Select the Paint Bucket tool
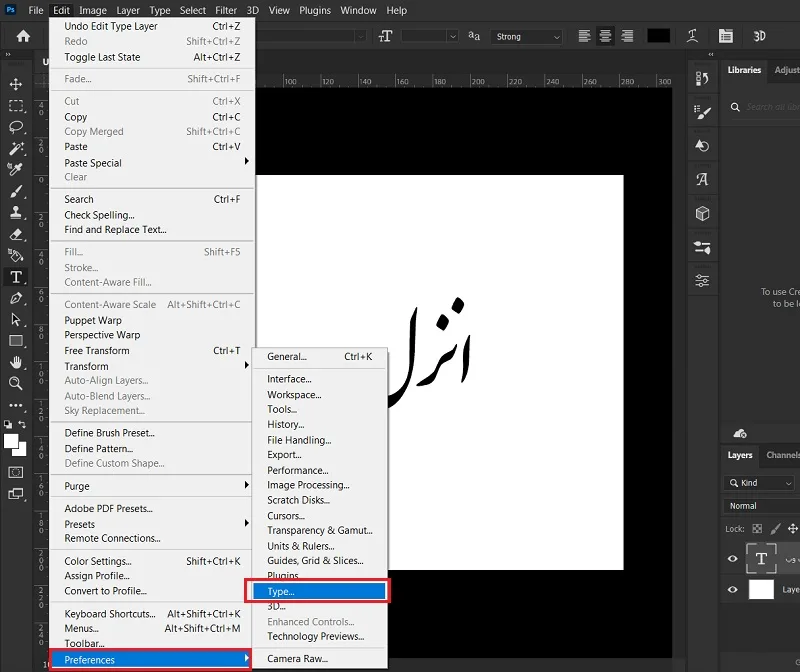 point(16,255)
